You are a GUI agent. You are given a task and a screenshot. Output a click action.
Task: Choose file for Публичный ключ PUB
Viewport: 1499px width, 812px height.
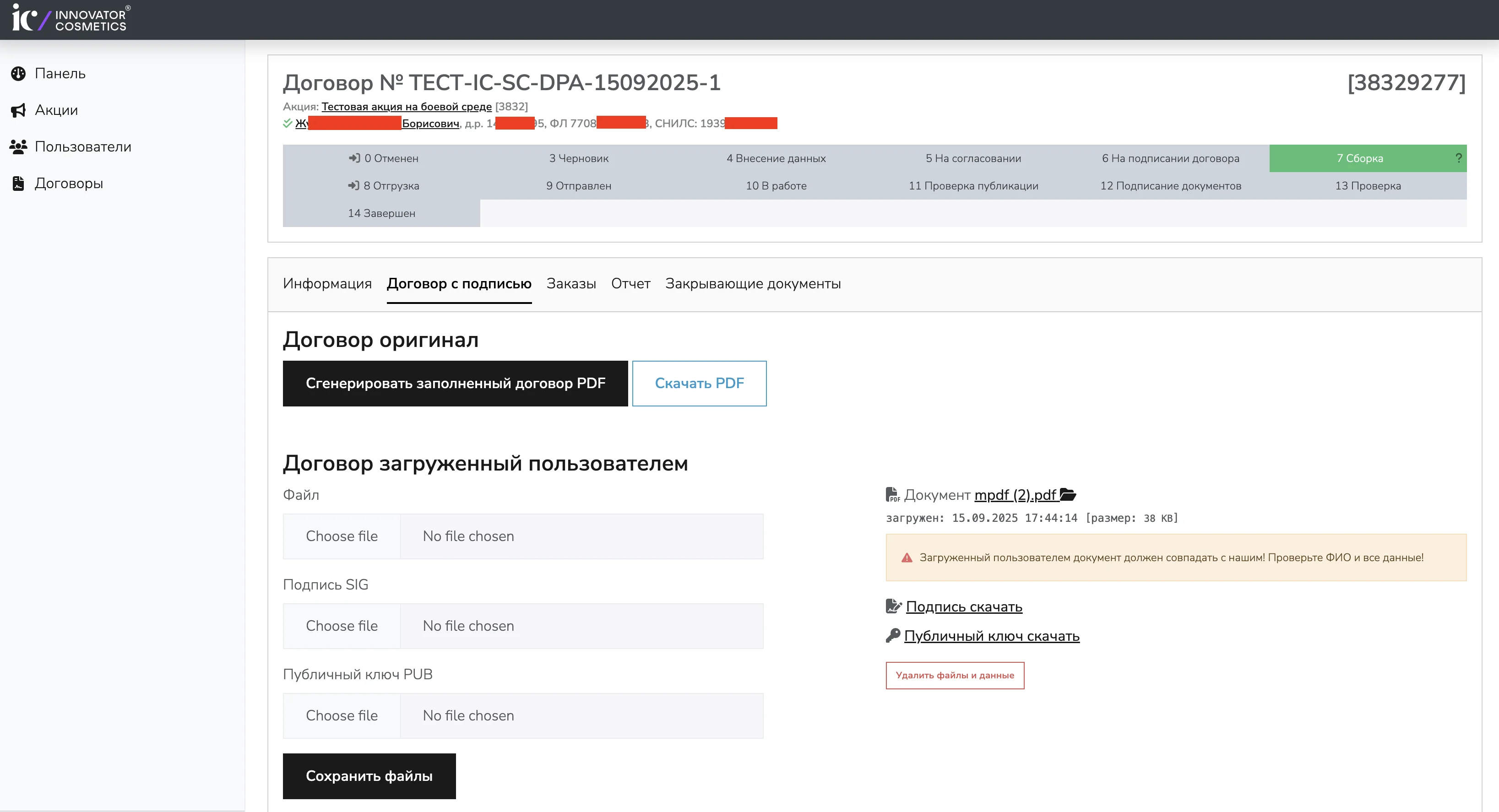tap(342, 715)
